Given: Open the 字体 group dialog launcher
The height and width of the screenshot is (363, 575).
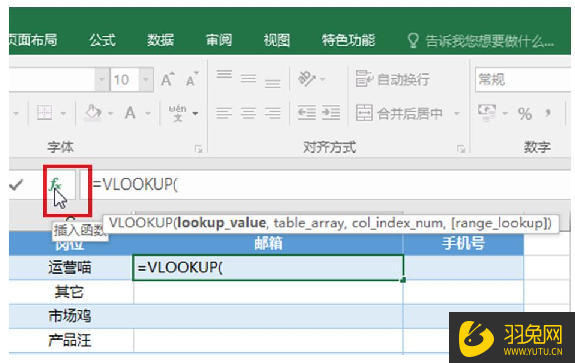Looking at the screenshot, I should click(198, 148).
